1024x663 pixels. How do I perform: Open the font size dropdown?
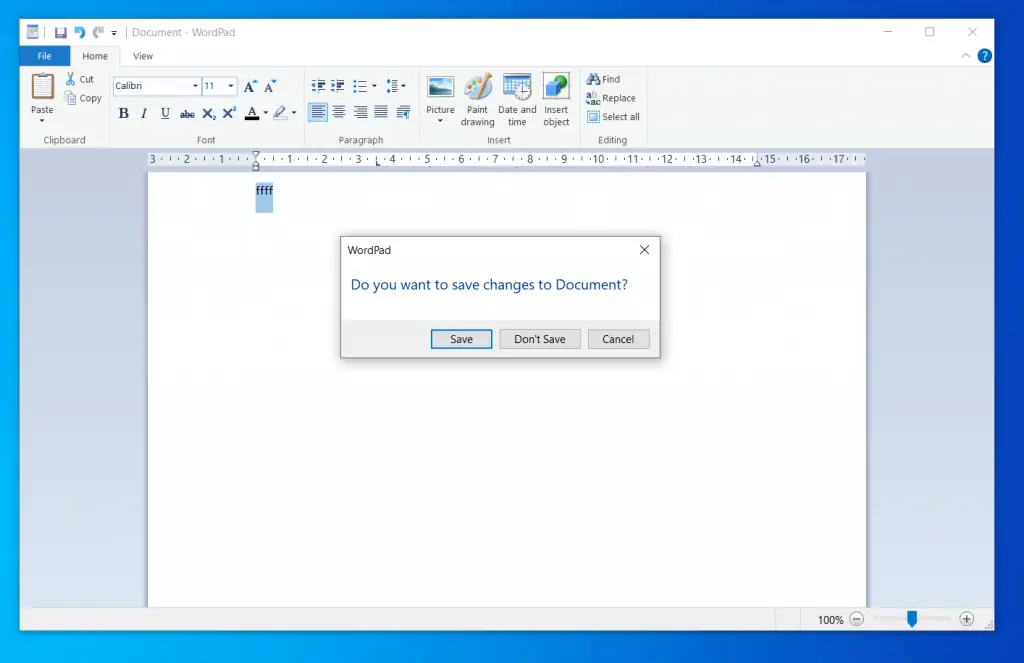(232, 86)
